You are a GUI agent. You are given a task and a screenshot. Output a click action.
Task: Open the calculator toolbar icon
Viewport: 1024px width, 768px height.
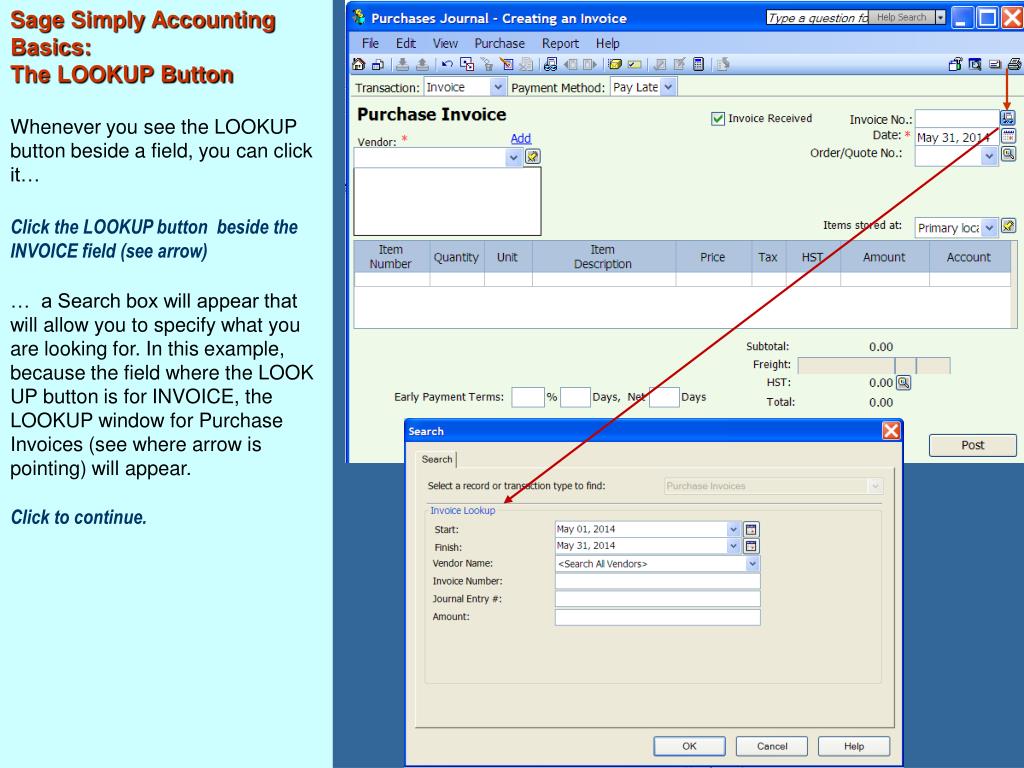point(698,64)
